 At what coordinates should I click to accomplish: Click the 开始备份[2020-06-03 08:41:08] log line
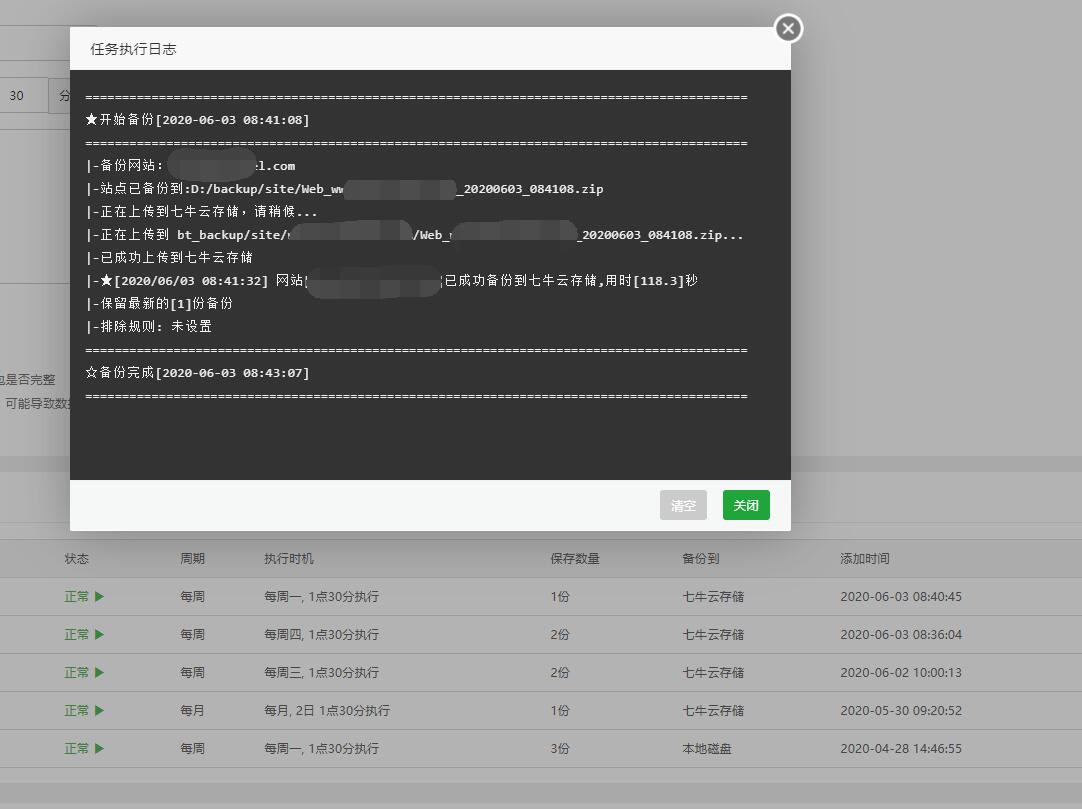197,119
